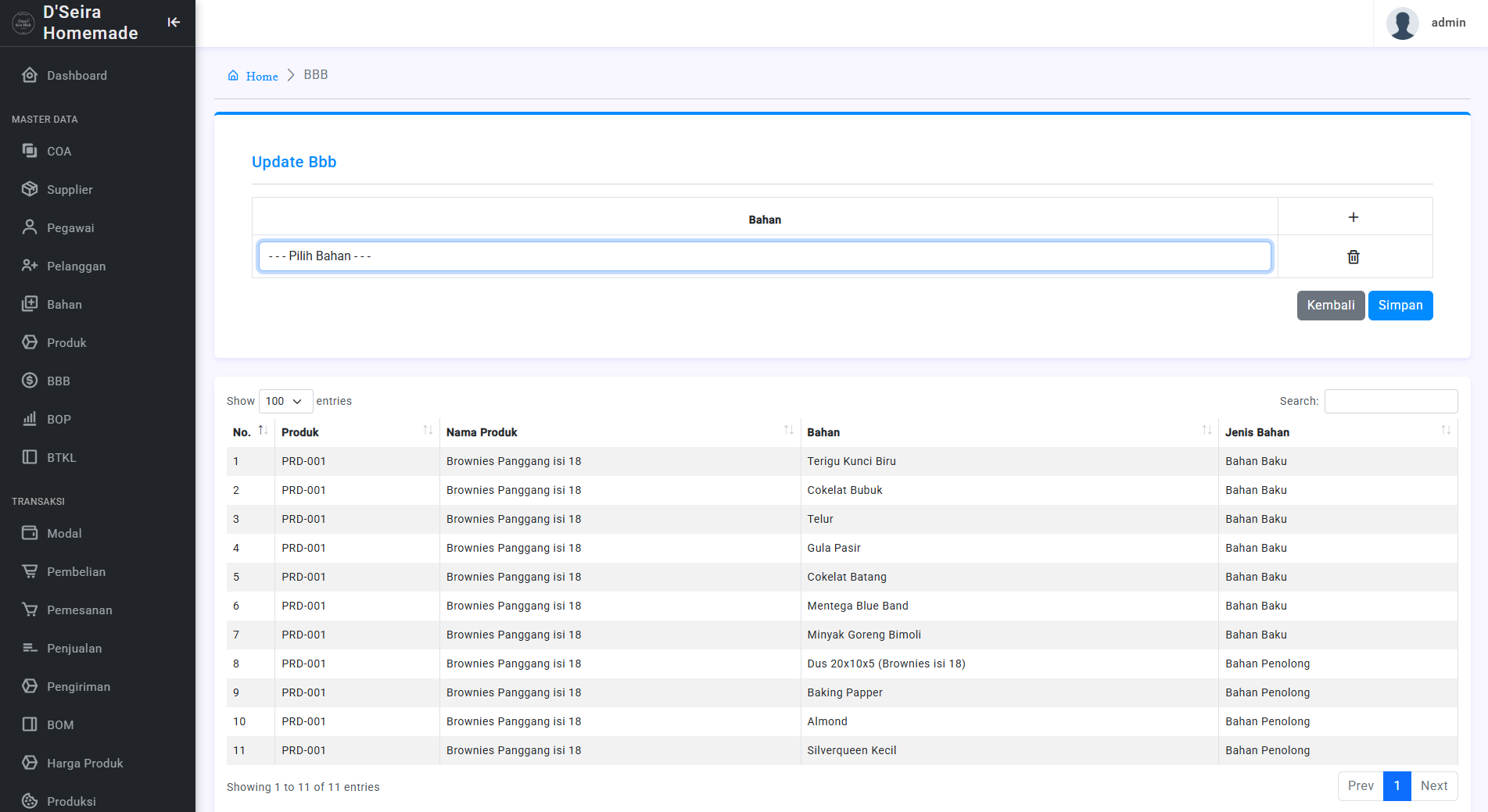Click the Pemesanan cart icon
This screenshot has width=1488, height=812.
pos(30,610)
